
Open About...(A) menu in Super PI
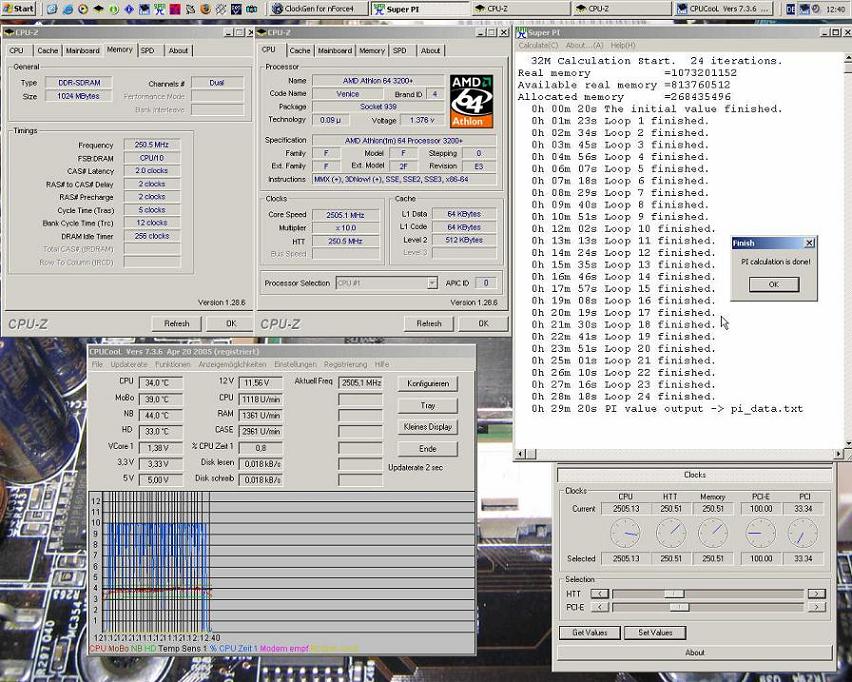pyautogui.click(x=585, y=45)
